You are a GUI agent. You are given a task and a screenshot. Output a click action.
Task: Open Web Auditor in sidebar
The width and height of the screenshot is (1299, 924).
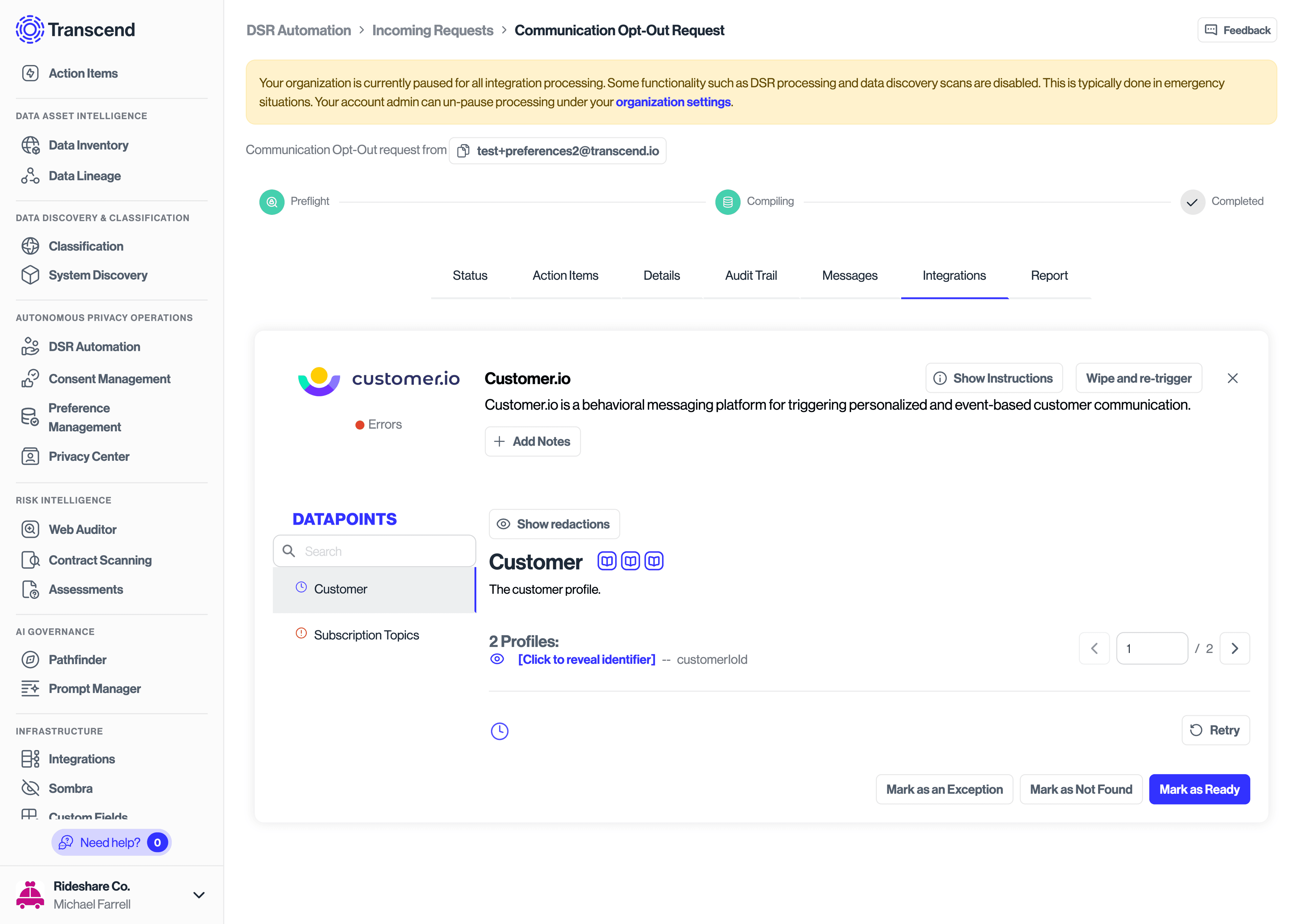83,529
